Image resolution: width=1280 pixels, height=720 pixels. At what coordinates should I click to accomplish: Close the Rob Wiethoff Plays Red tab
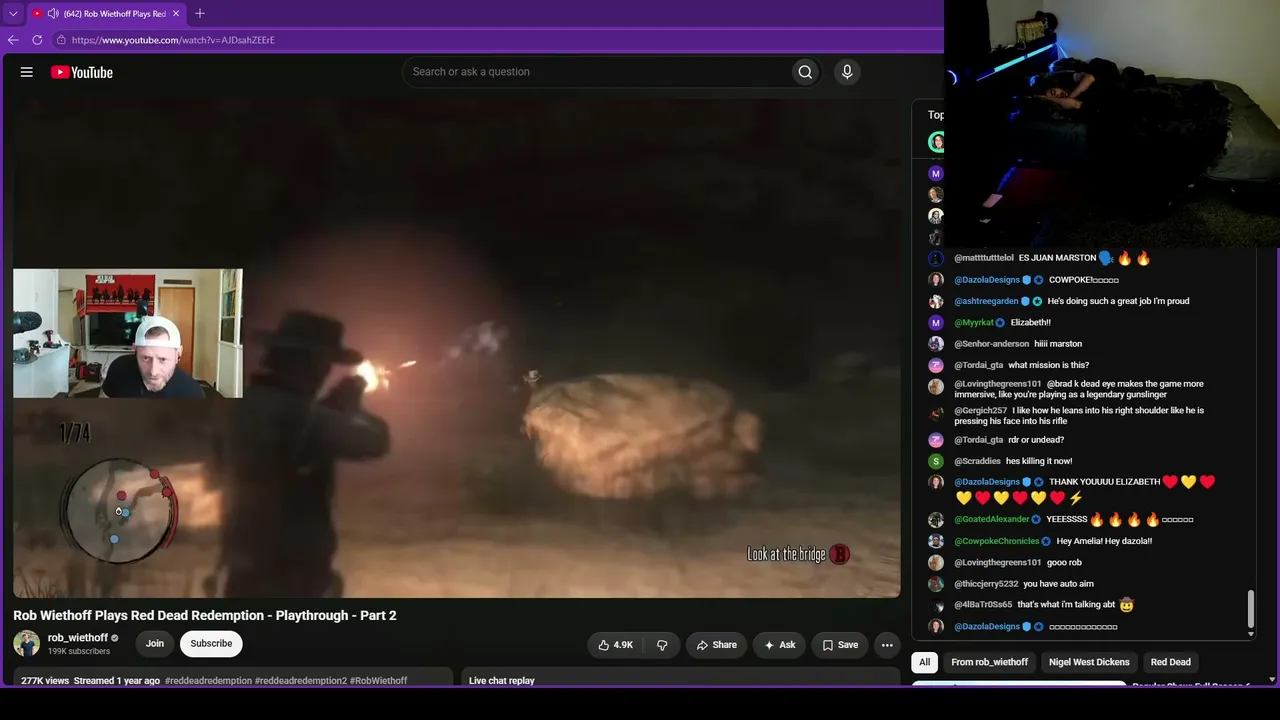(x=176, y=14)
